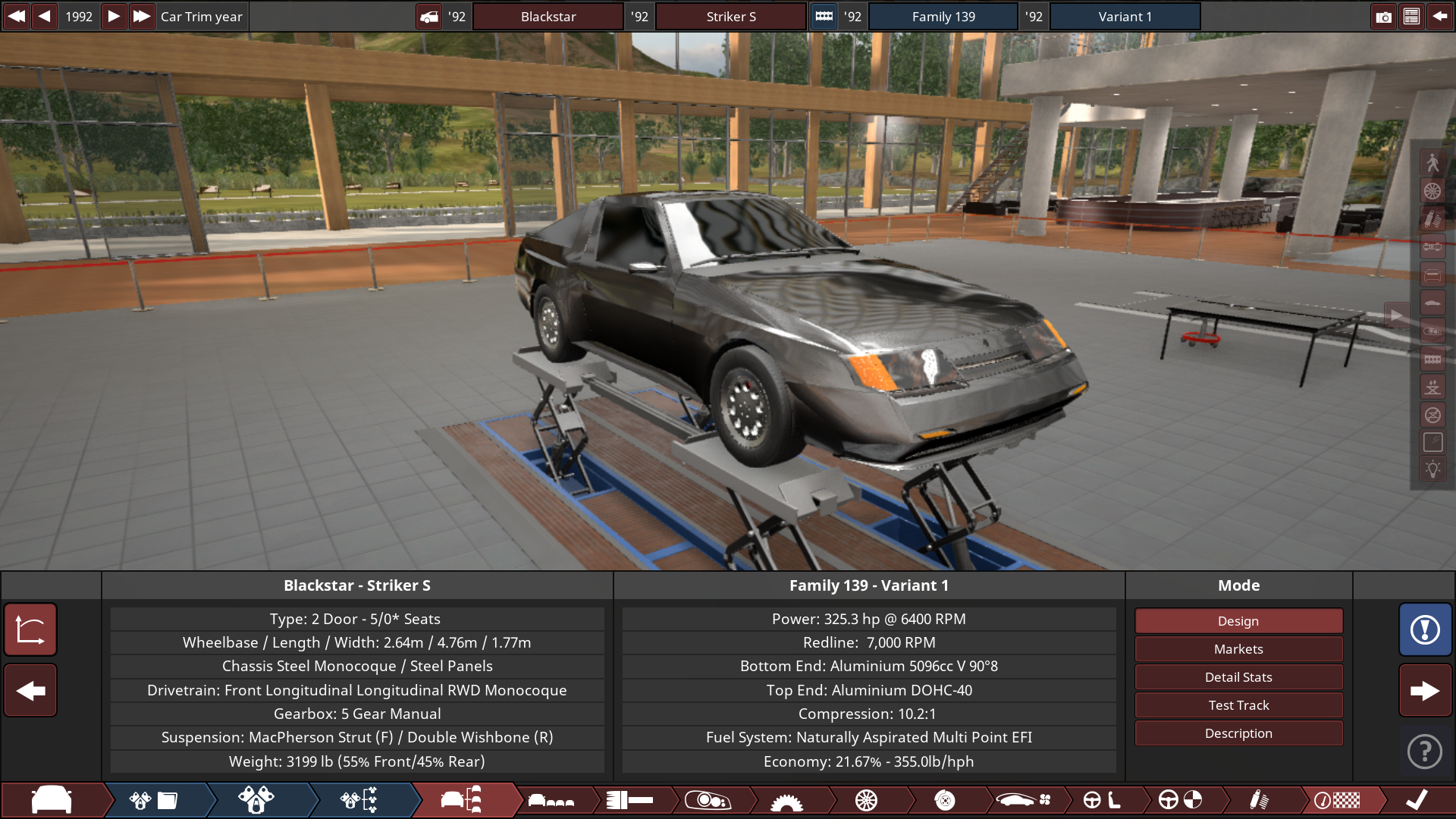The image size is (1456, 819).
Task: Open the Family 139 engine family field
Action: (943, 16)
